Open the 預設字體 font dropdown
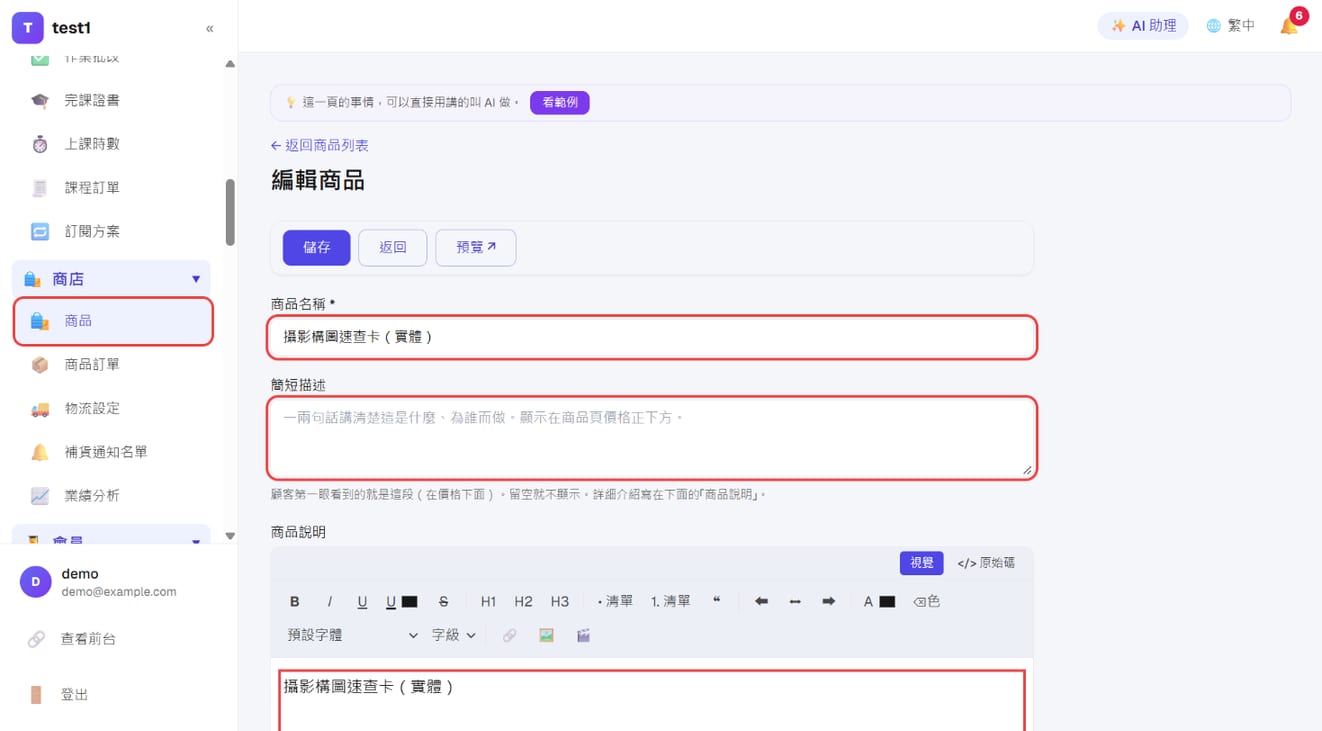The image size is (1322, 731). click(352, 636)
